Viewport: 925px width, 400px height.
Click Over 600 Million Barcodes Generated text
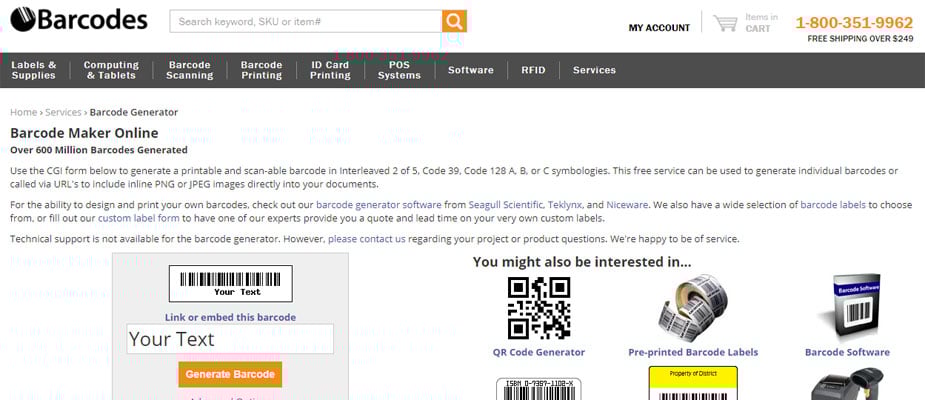click(99, 150)
